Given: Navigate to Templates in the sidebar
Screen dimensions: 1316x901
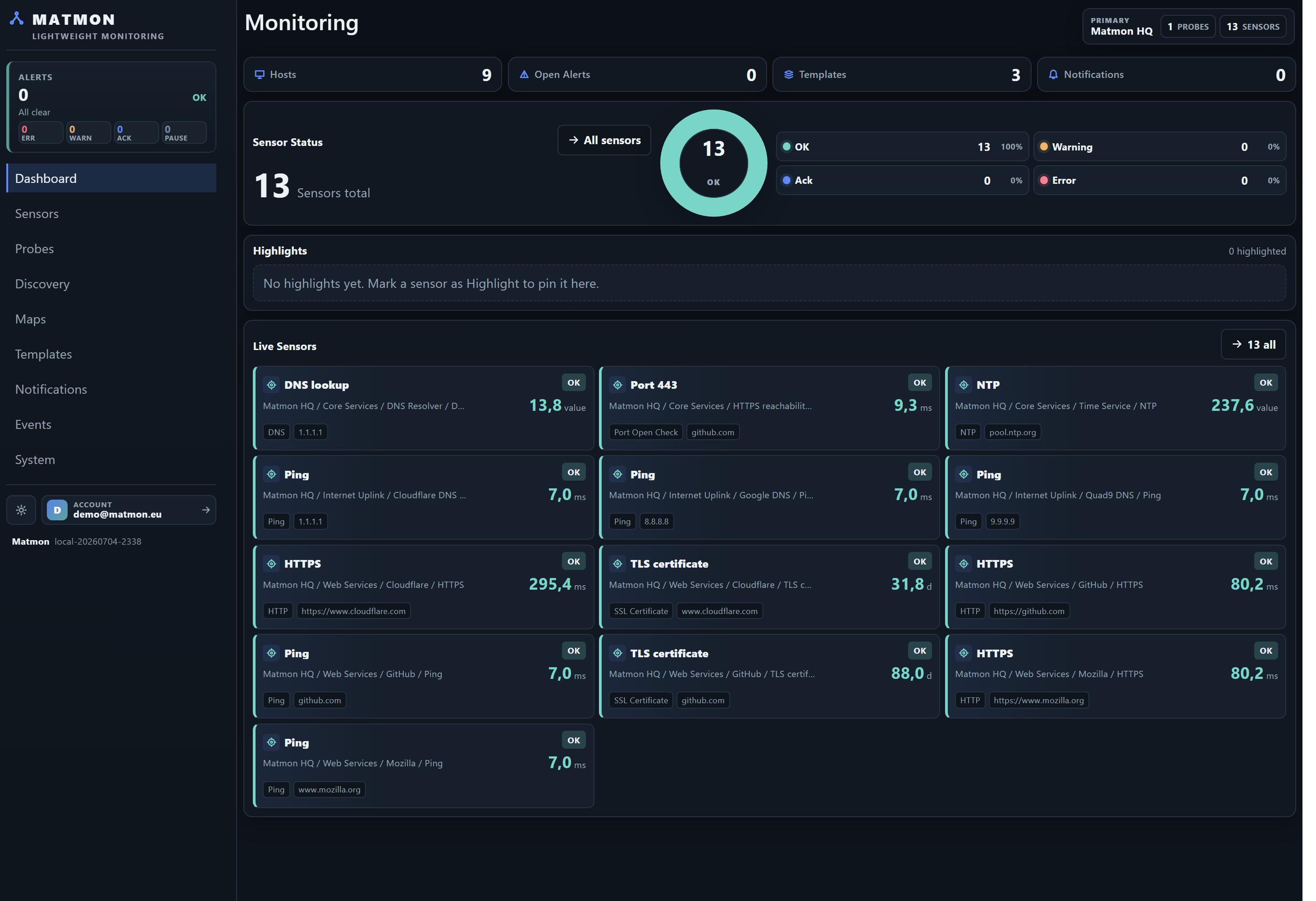Looking at the screenshot, I should [112, 354].
